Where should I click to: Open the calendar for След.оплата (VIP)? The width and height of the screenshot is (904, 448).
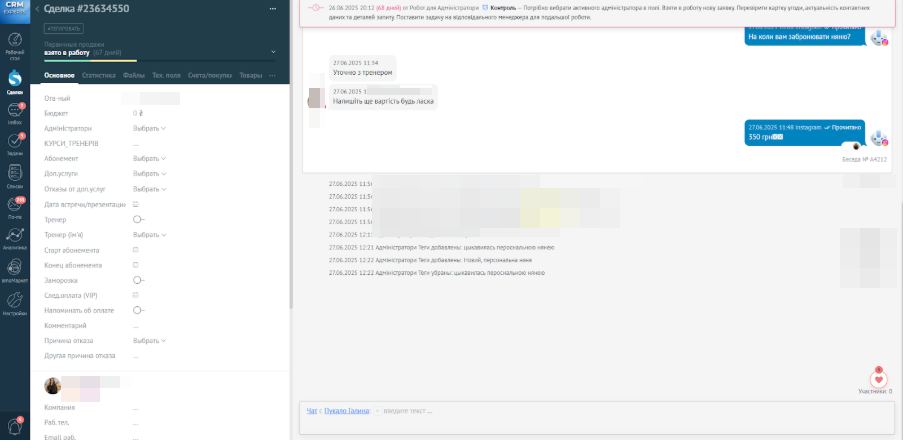click(136, 295)
